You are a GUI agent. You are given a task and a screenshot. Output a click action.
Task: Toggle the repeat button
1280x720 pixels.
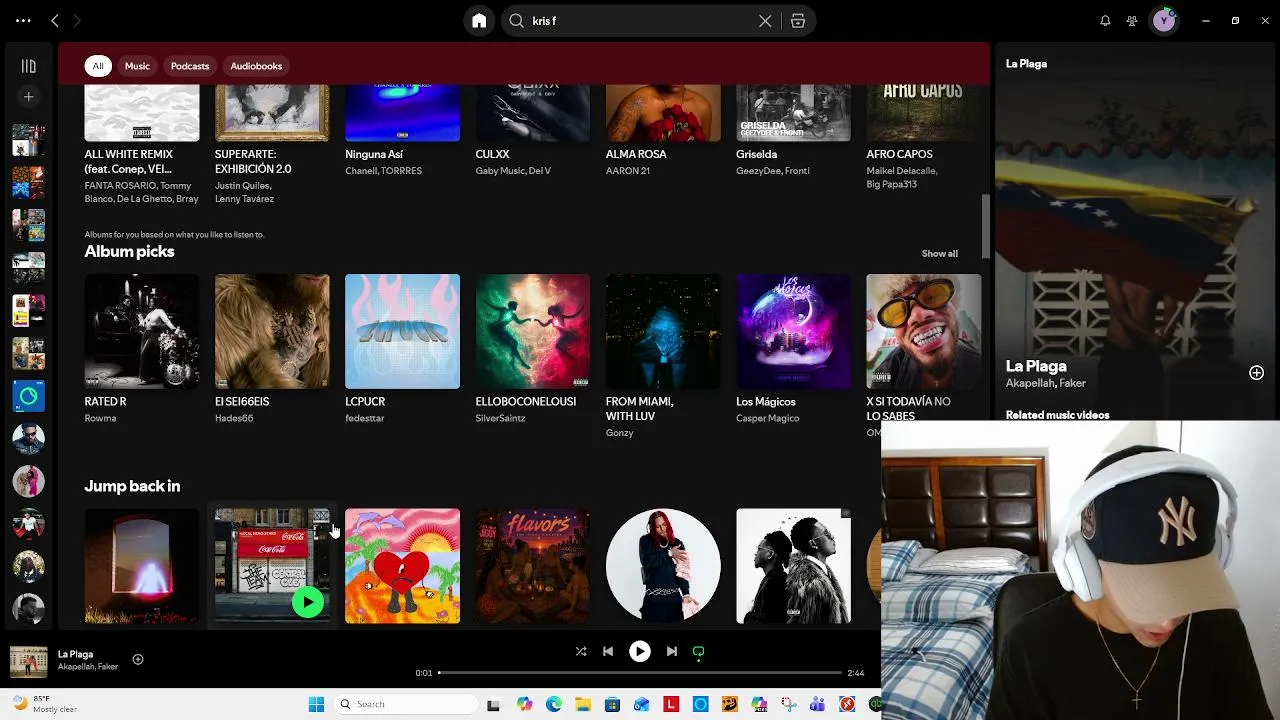pyautogui.click(x=699, y=651)
